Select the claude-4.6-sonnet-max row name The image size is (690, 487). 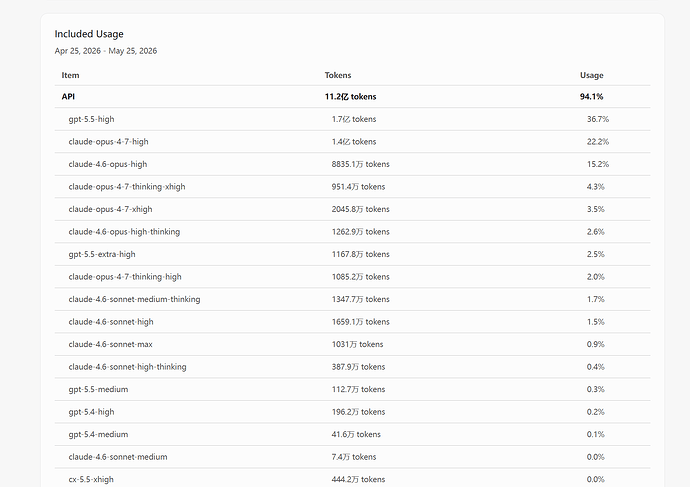[110, 344]
